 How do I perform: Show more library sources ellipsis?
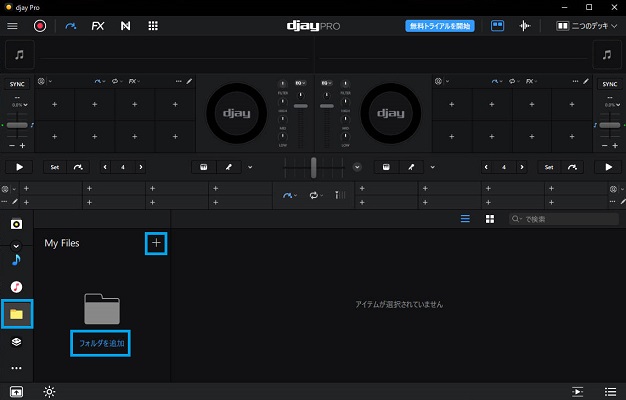16,368
